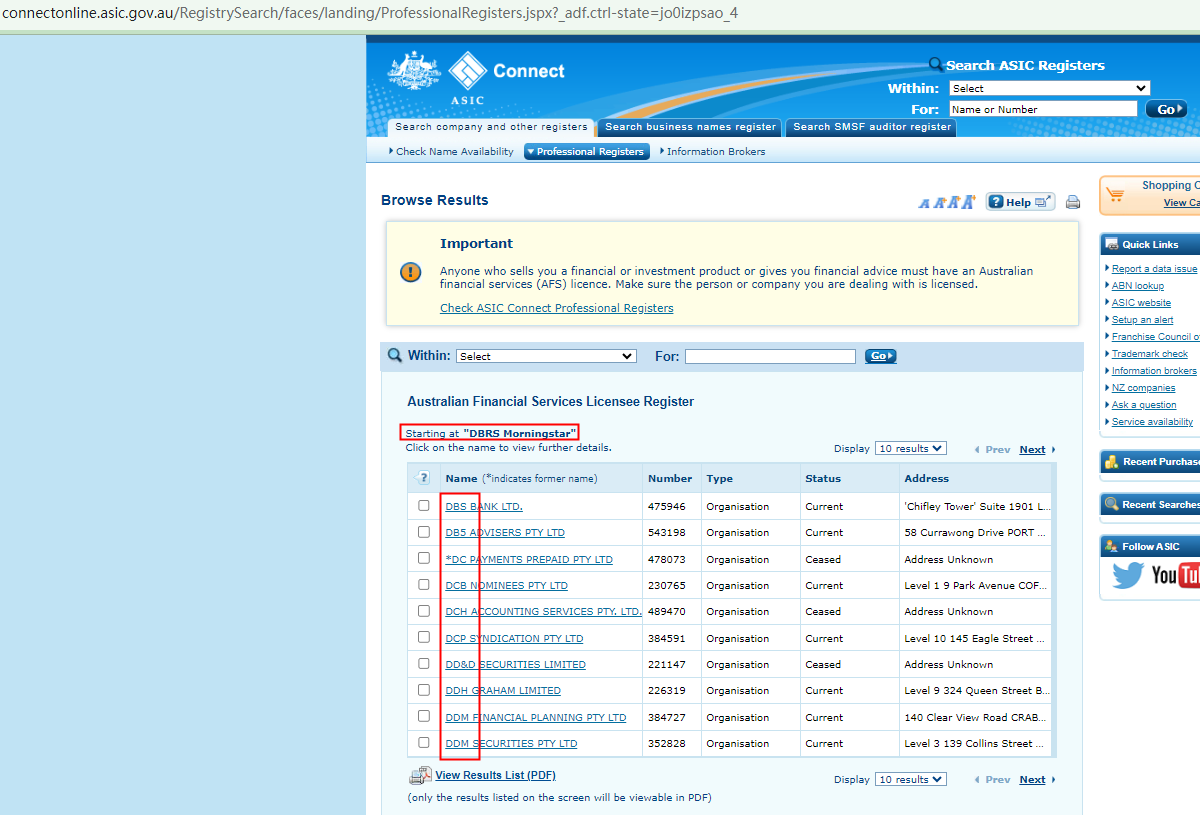Image resolution: width=1200 pixels, height=815 pixels.
Task: Open the header Within Select dropdown
Action: [x=1049, y=88]
